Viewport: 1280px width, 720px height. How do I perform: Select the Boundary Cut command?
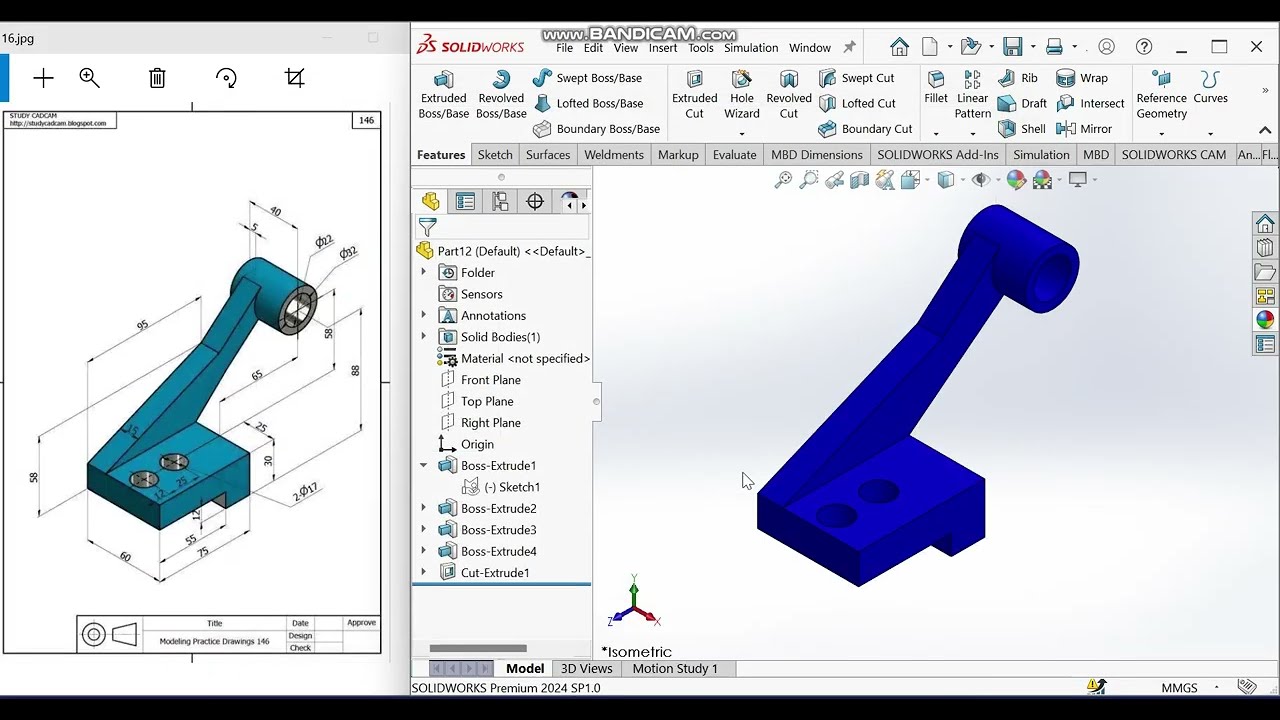[865, 129]
